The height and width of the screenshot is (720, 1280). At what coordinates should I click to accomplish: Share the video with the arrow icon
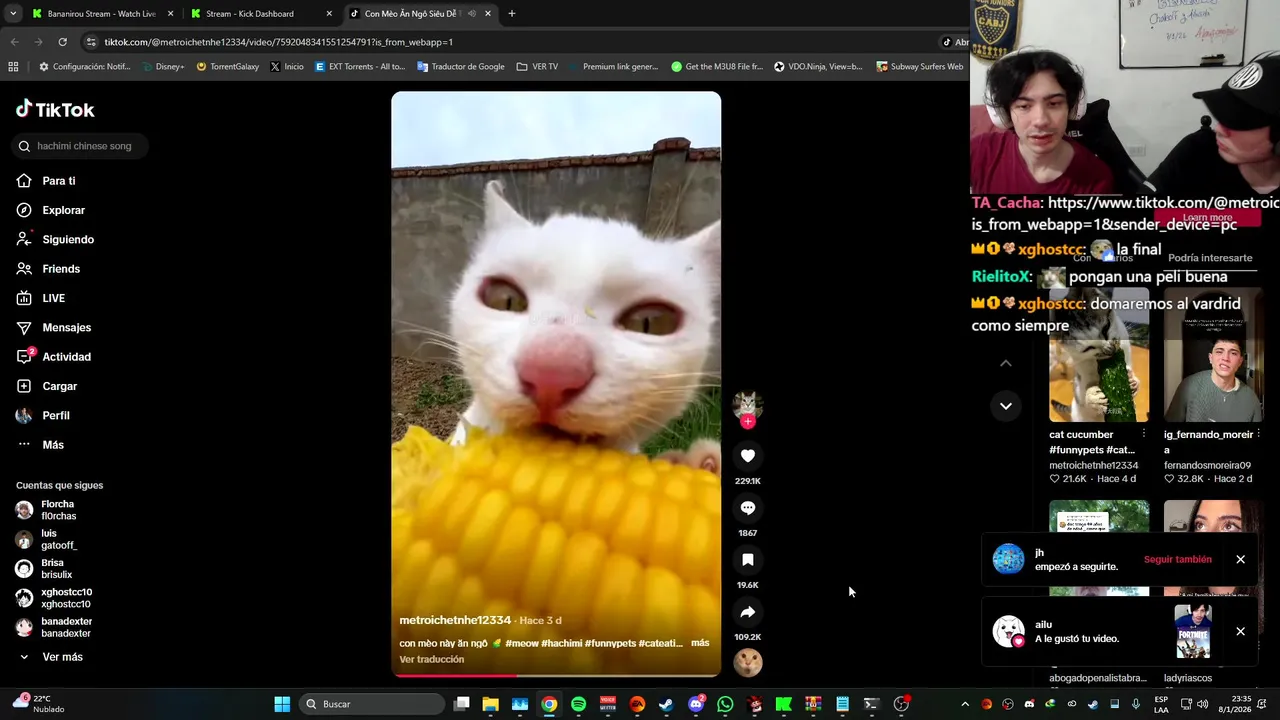[747, 612]
